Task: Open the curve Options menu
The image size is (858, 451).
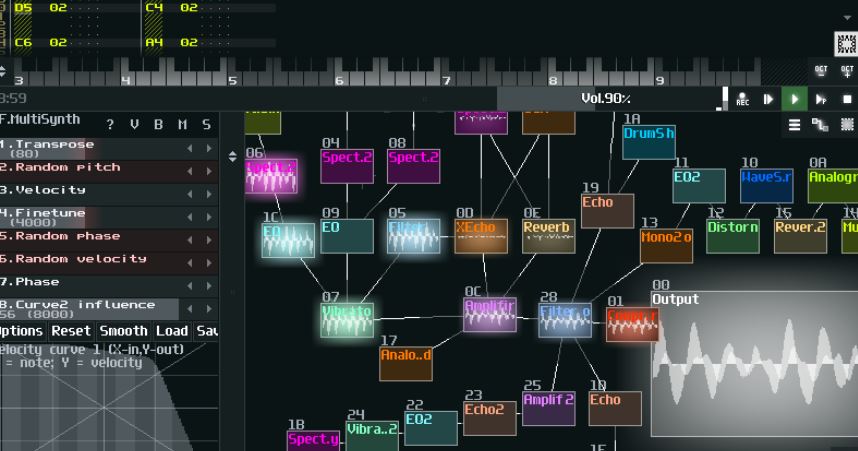Action: [x=22, y=331]
